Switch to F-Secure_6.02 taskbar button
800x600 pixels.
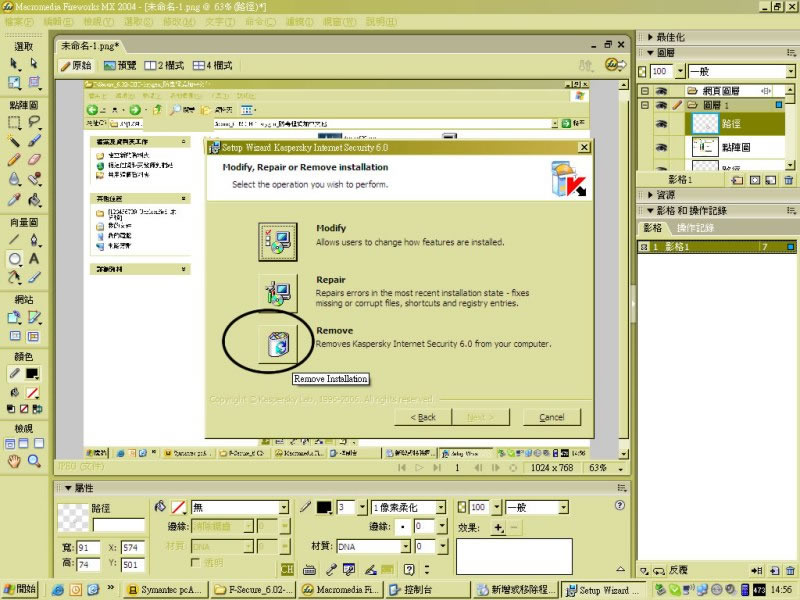[254, 590]
